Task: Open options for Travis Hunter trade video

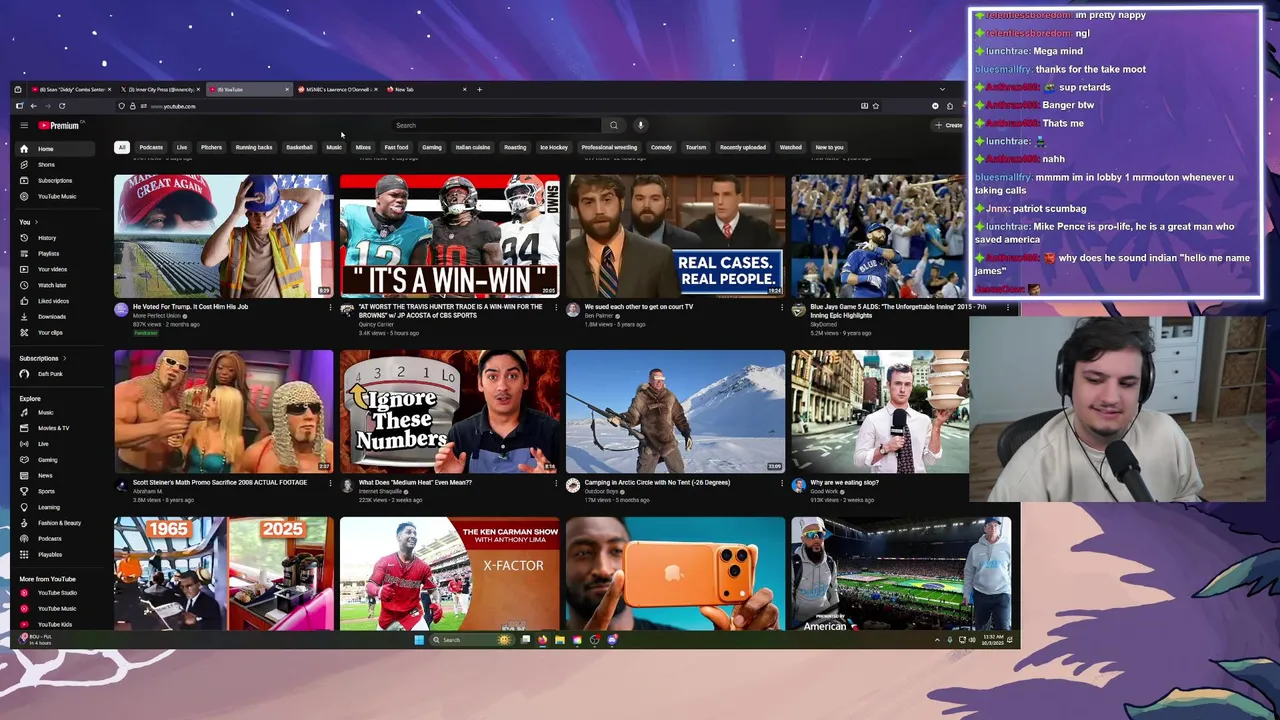Action: coord(556,307)
